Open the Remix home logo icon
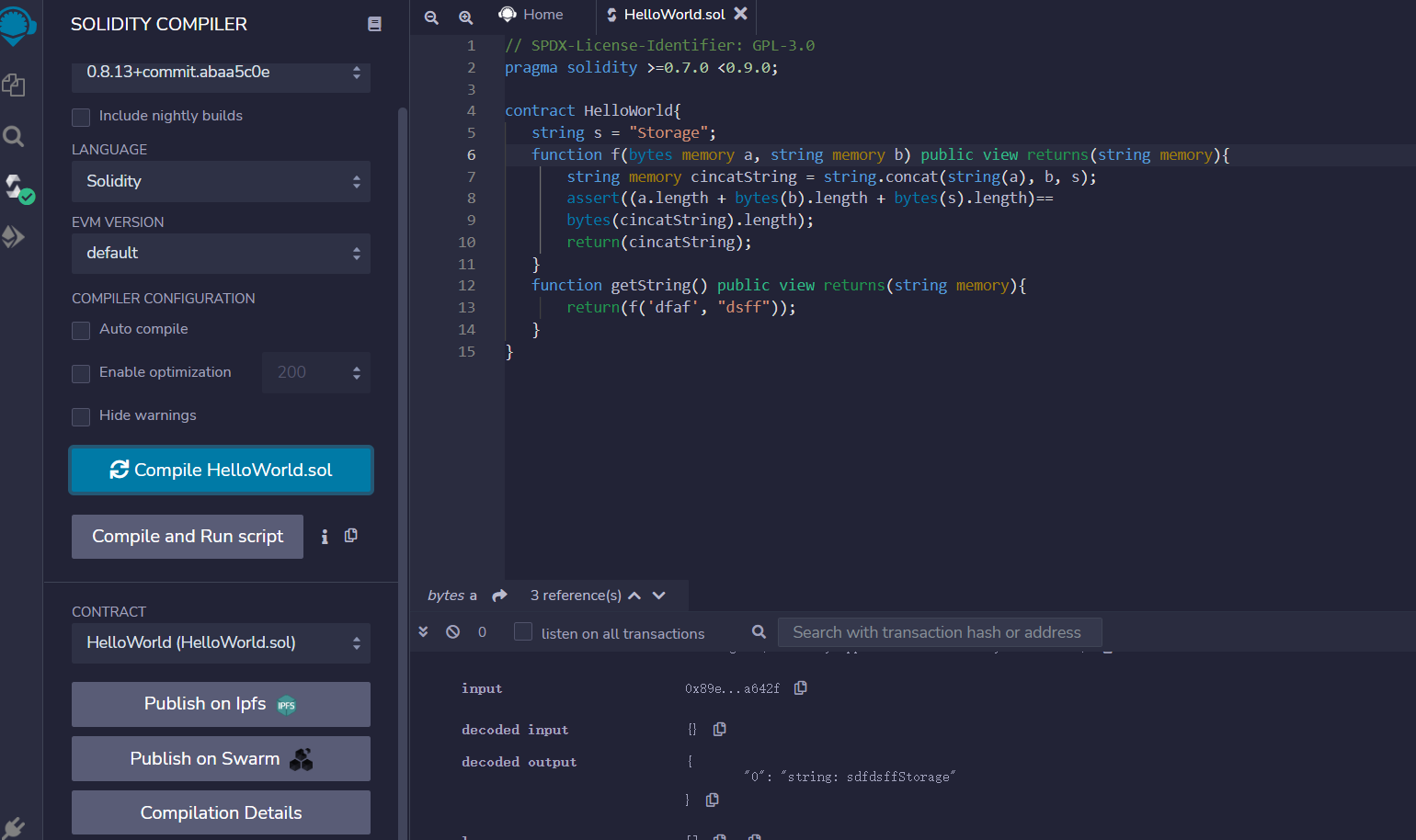1416x840 pixels. point(17,25)
